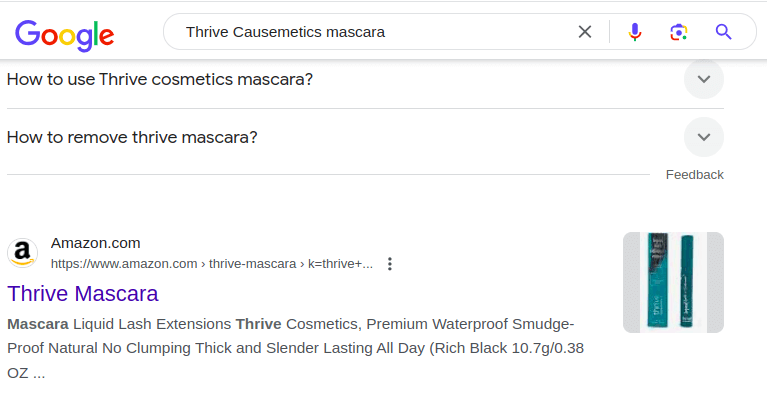Open the mascara product thumbnail image
The height and width of the screenshot is (404, 767).
click(x=673, y=282)
